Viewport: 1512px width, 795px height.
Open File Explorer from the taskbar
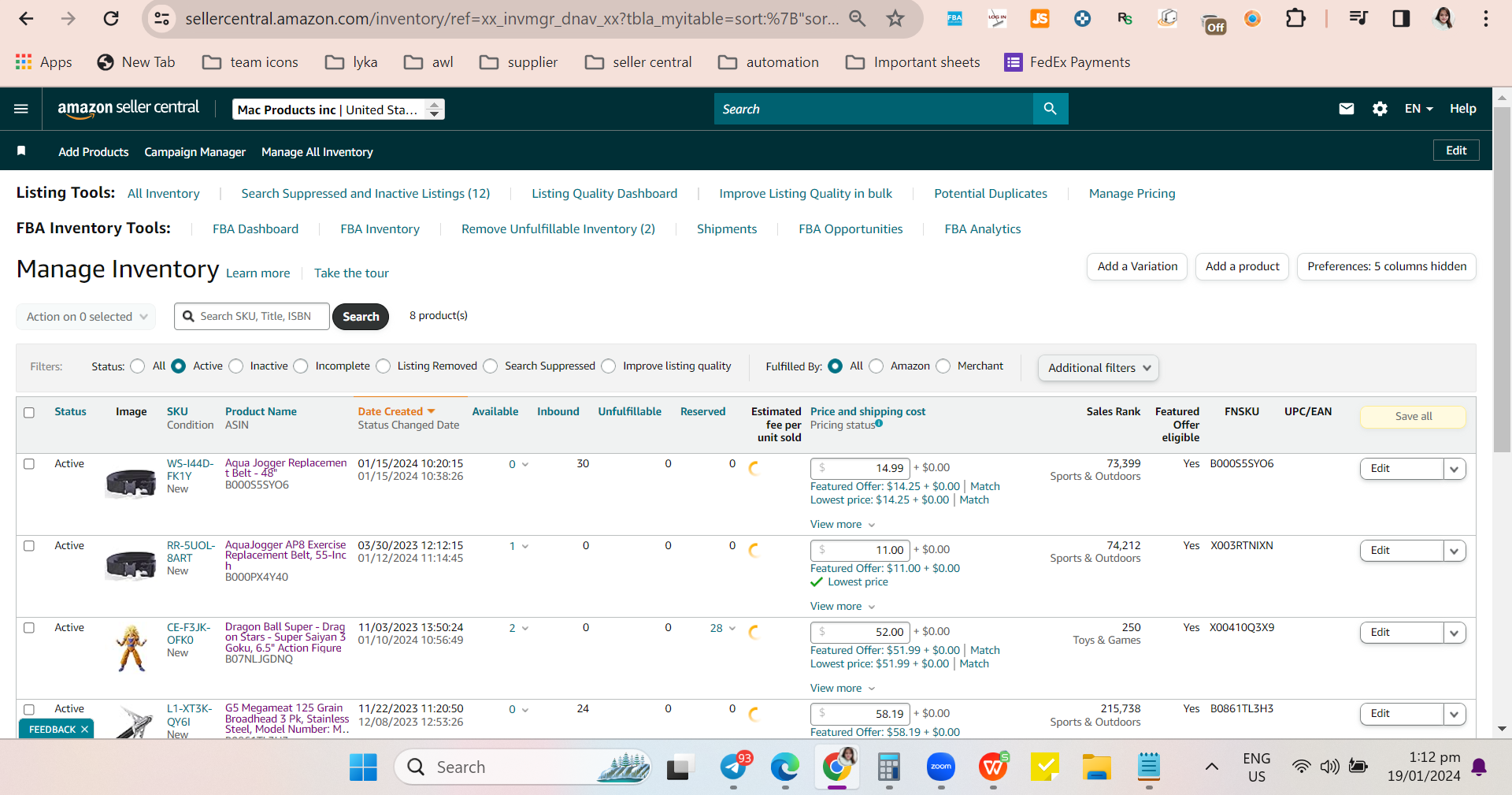click(1096, 767)
